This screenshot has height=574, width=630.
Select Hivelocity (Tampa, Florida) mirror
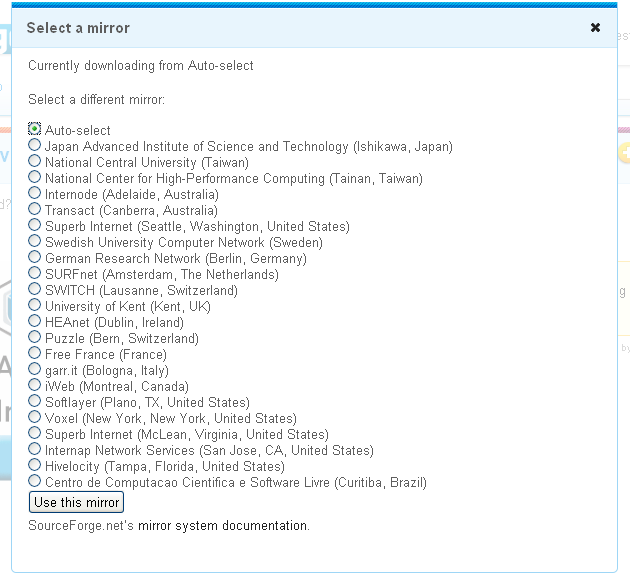point(35,466)
